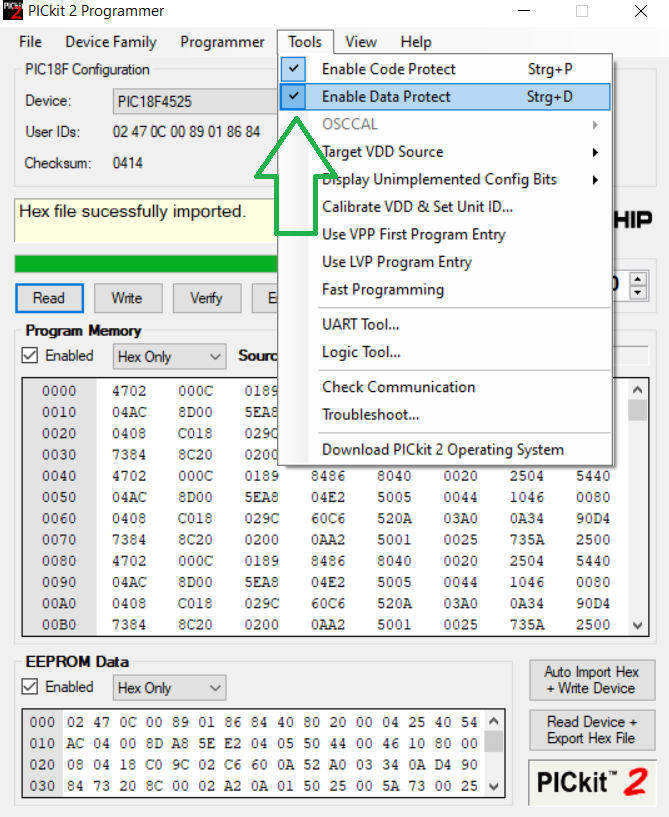Toggle Program Memory Enabled checkbox
Viewport: 669px width, 817px height.
(30, 356)
